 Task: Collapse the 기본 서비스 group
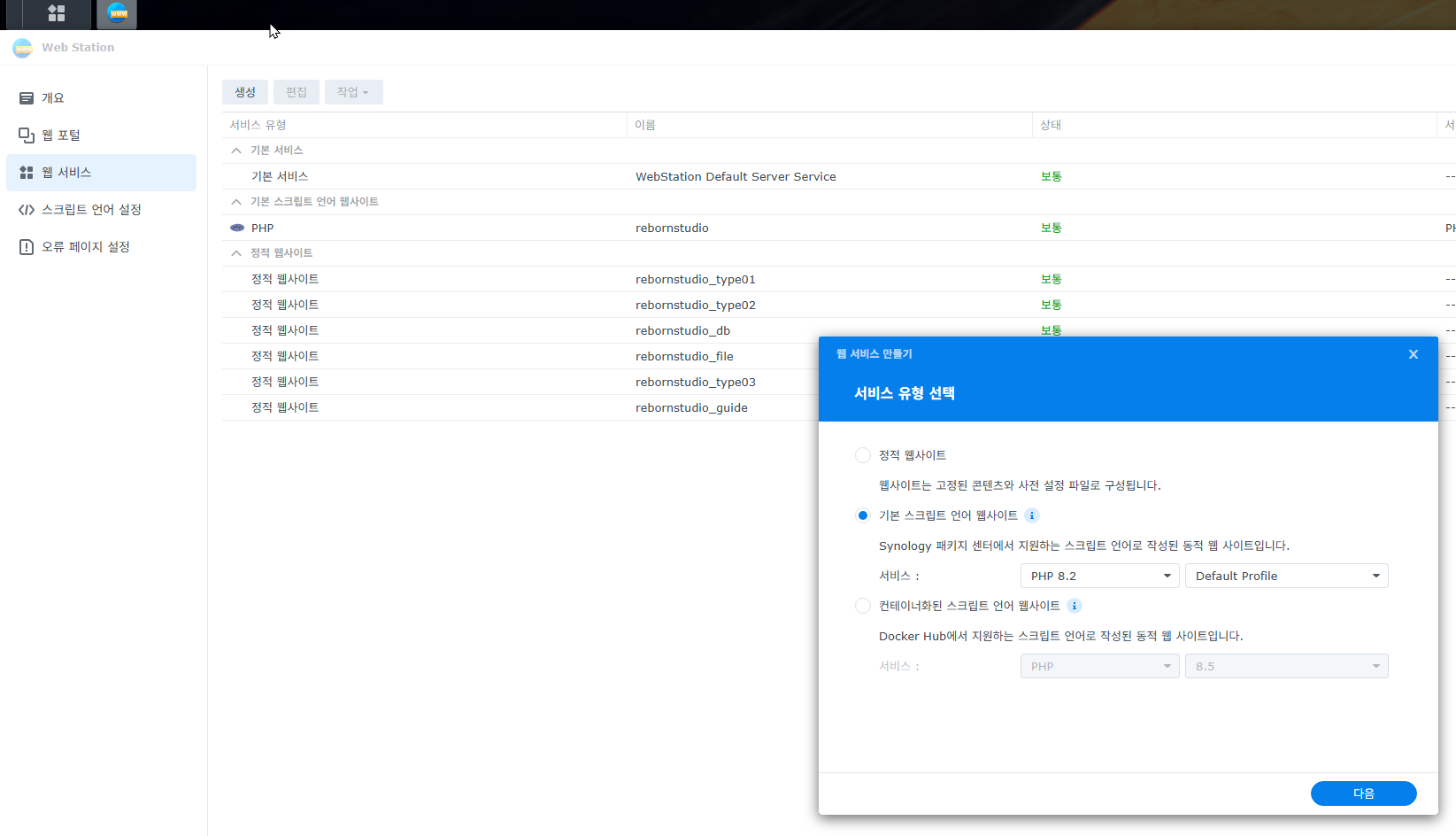tap(236, 151)
